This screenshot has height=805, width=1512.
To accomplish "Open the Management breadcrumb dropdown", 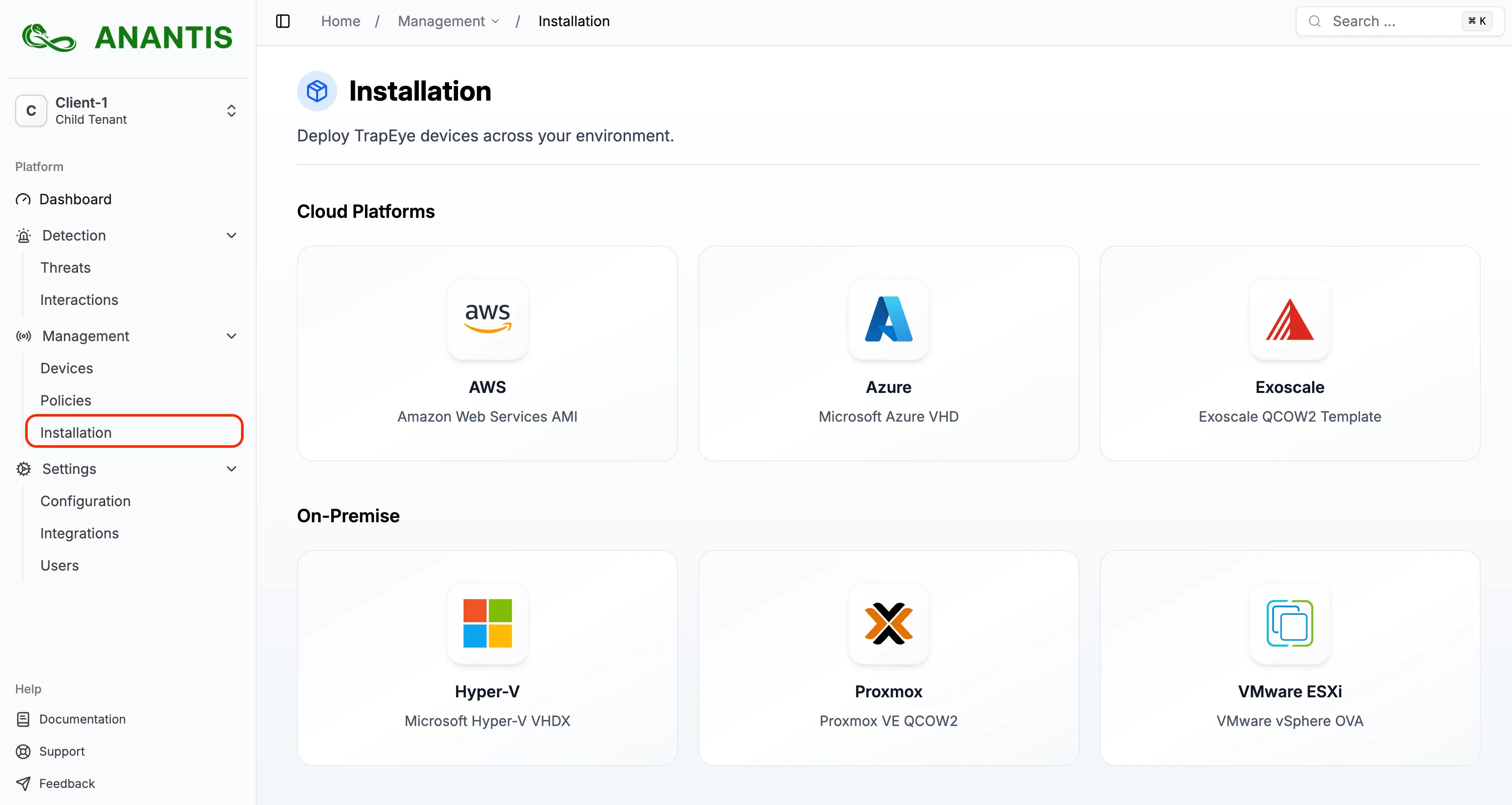I will pos(448,21).
